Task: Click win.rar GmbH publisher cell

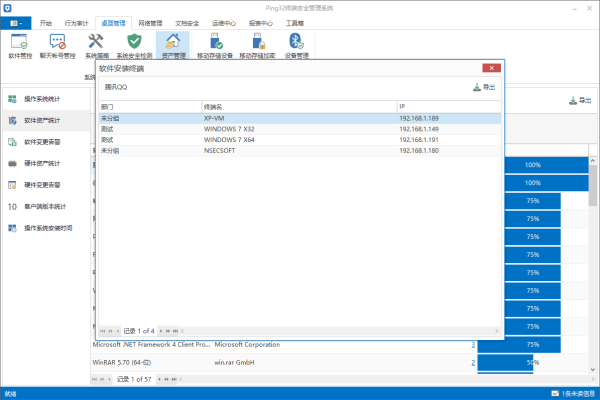Action: (234, 362)
